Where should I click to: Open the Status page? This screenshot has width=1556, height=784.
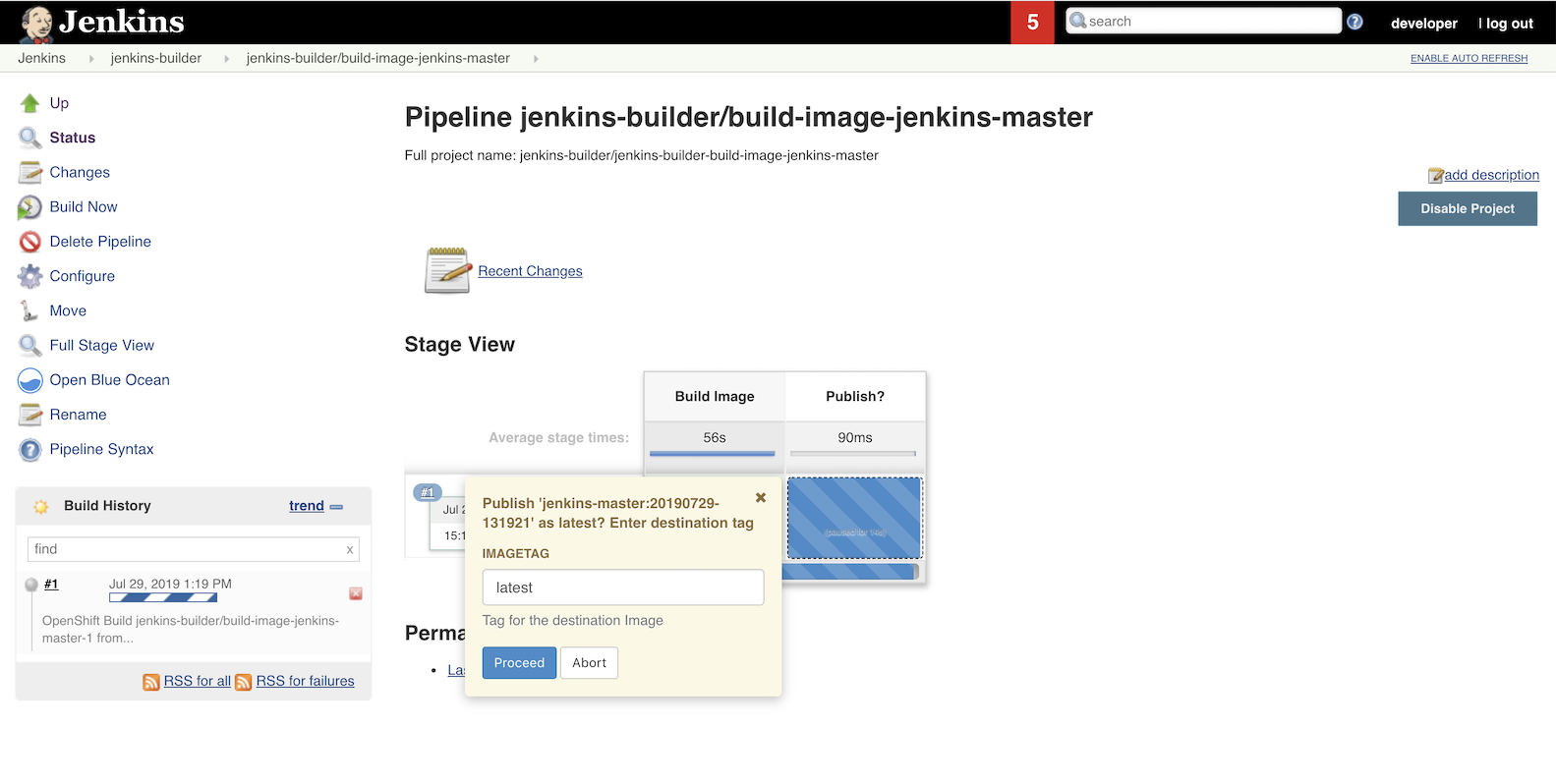(x=73, y=138)
